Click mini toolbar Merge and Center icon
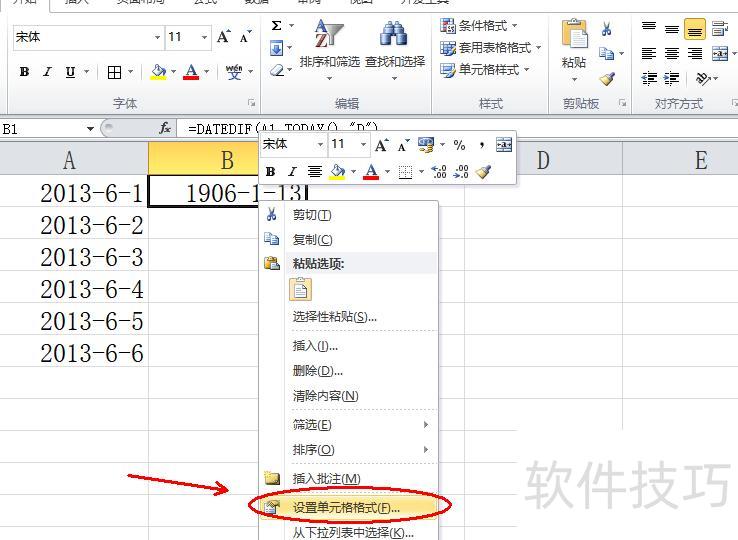 click(504, 145)
